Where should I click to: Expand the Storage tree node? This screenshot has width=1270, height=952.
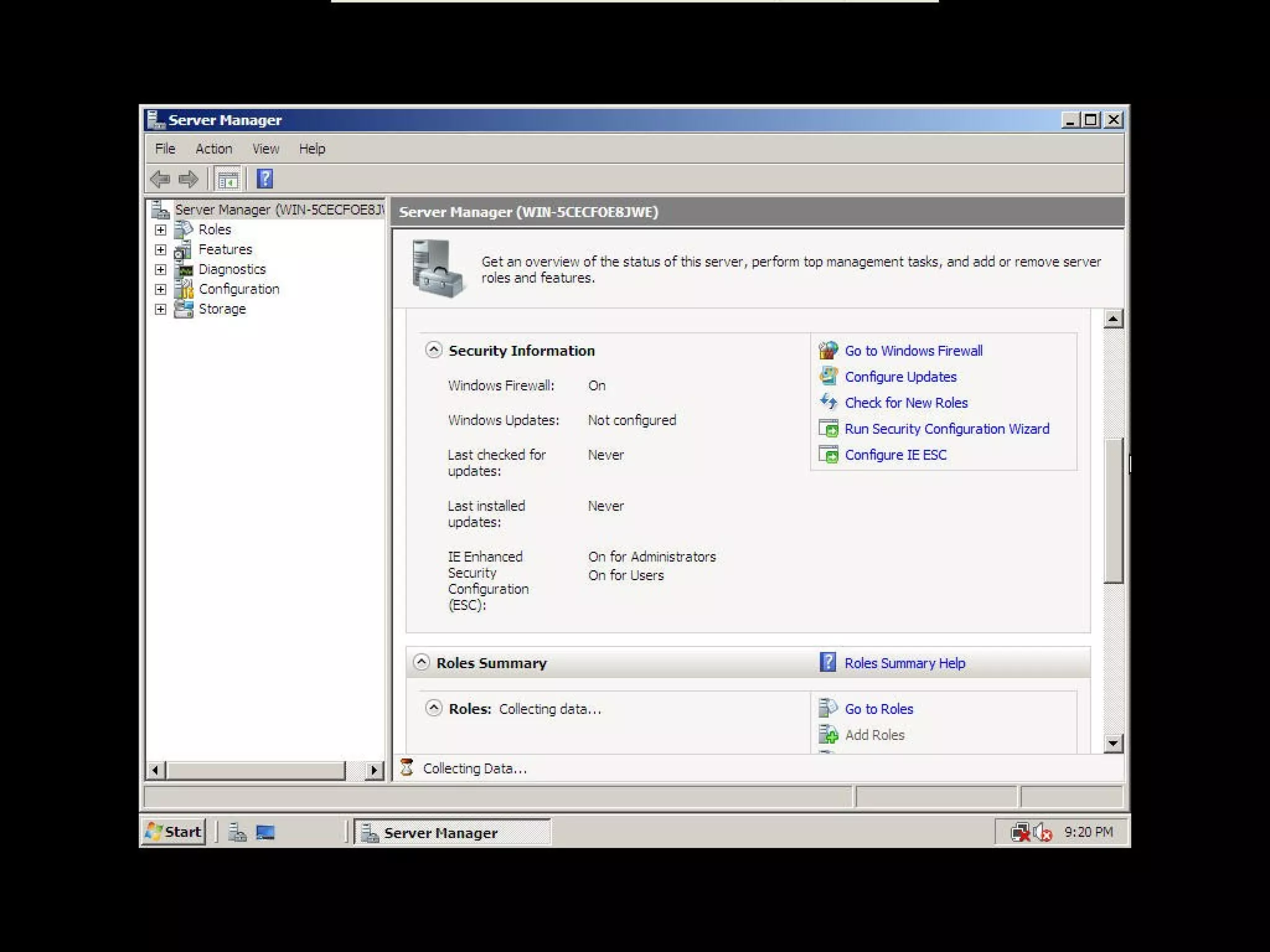161,309
